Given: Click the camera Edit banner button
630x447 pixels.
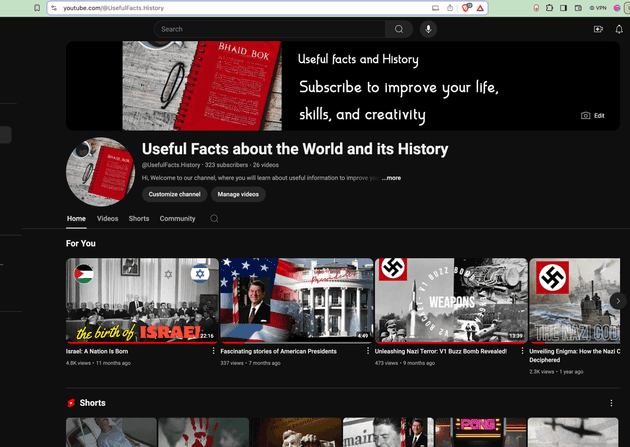Looking at the screenshot, I should point(593,116).
